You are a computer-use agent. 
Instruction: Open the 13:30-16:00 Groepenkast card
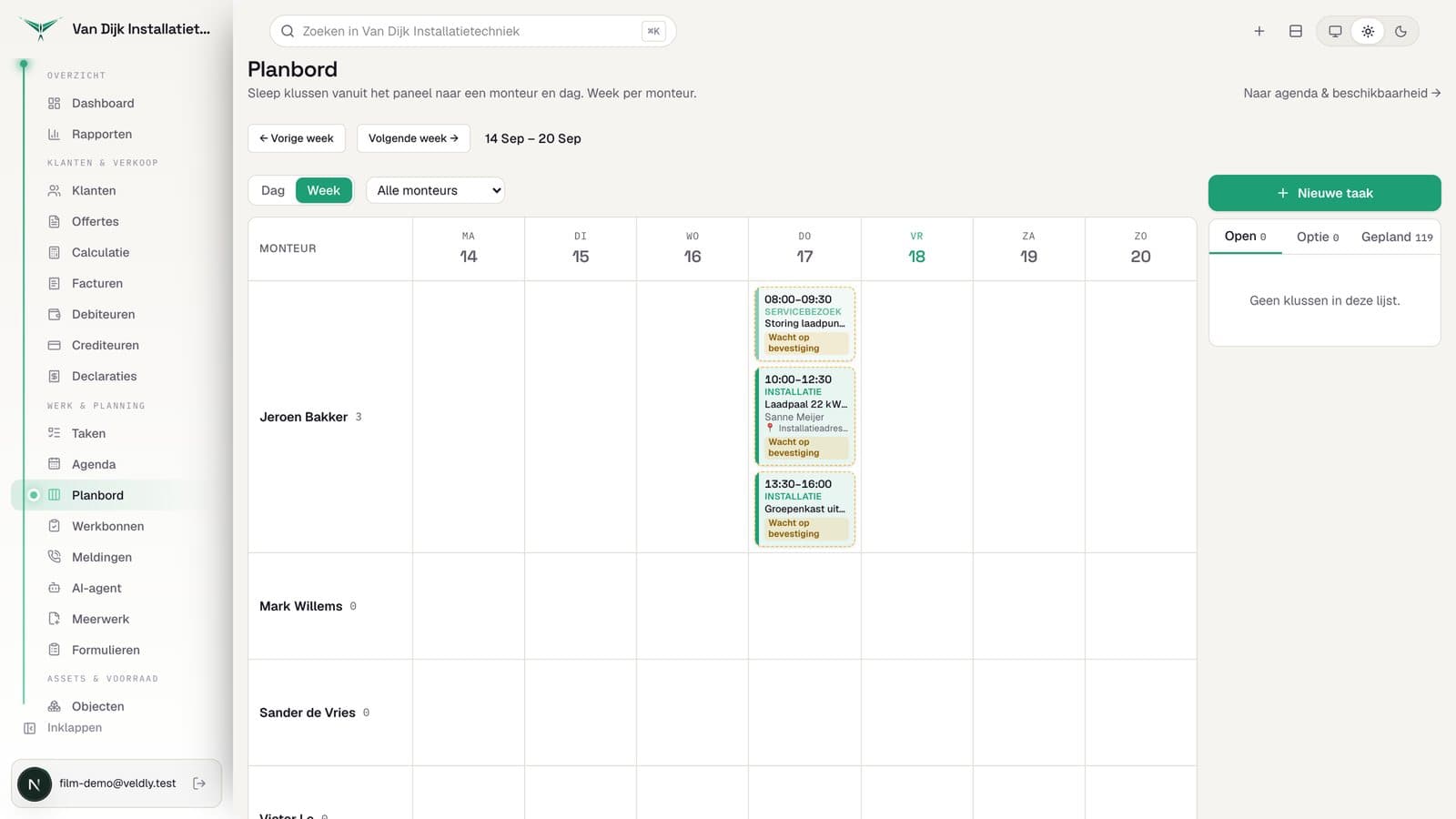[x=805, y=510]
